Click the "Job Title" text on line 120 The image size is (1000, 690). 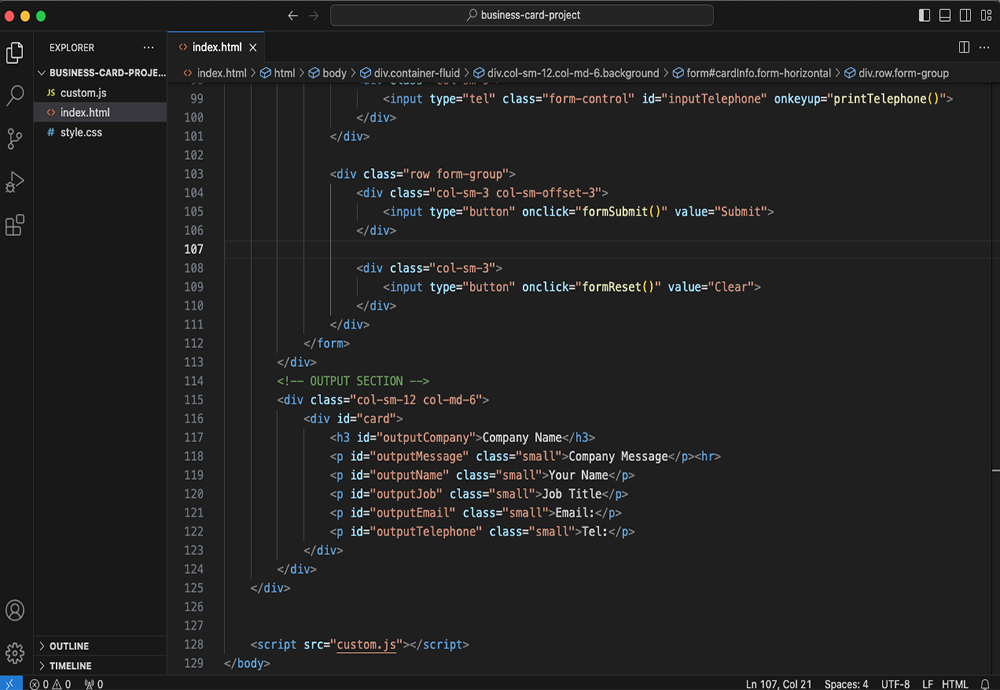(572, 494)
